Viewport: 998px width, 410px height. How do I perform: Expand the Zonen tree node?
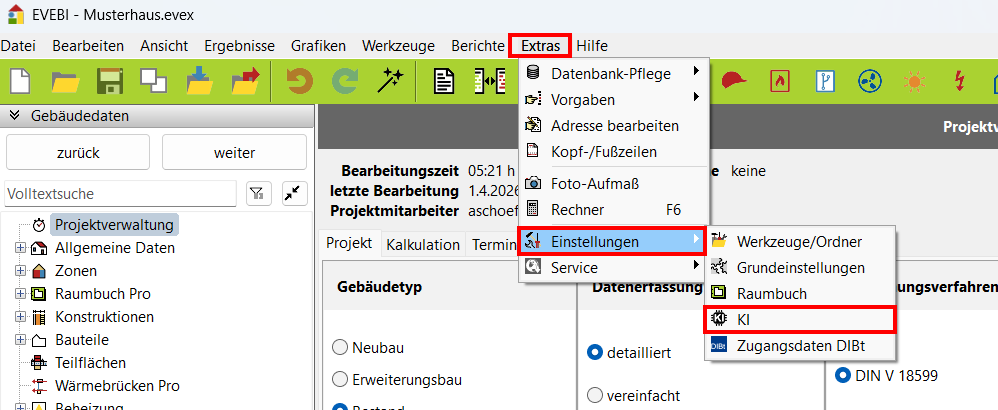(20, 270)
